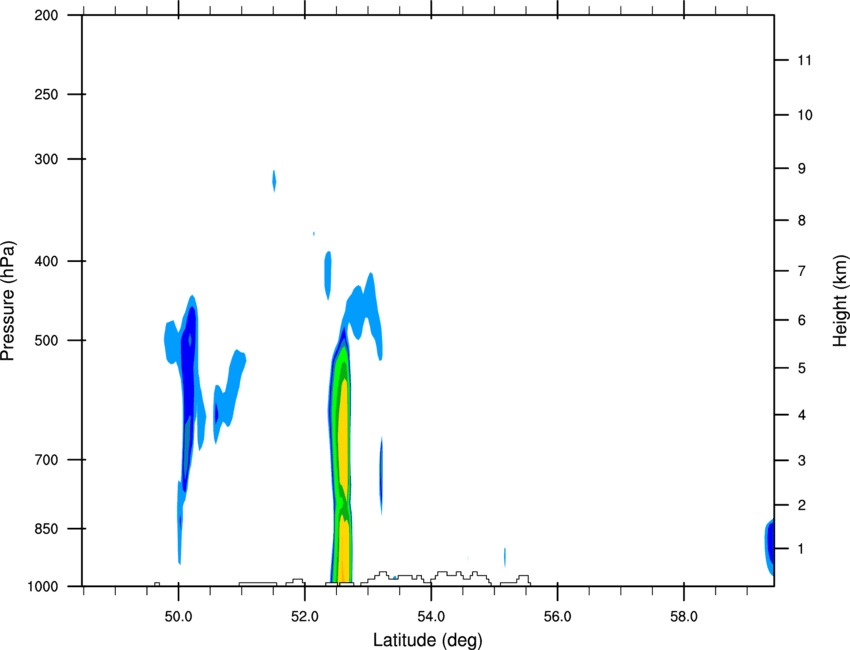Click the Latitude (deg) axis title
Image resolution: width=850 pixels, height=650 pixels.
[x=428, y=640]
